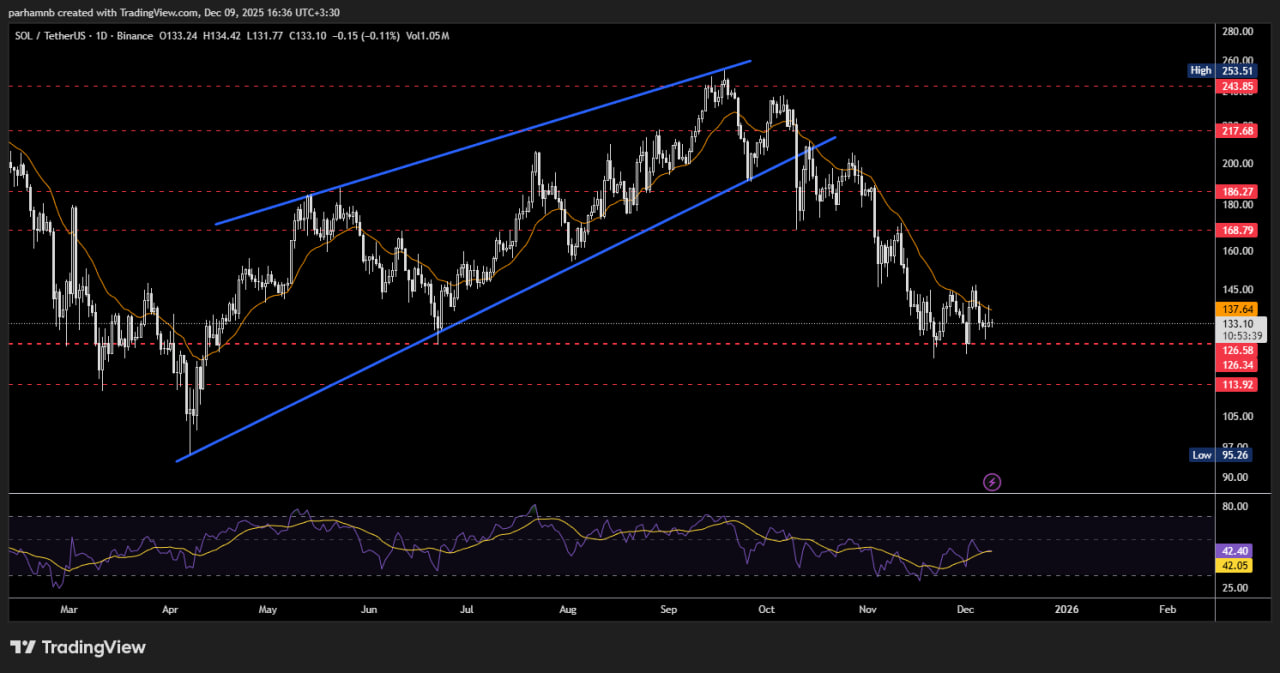1280x673 pixels.
Task: Click the 168.79 red price label
Action: coord(1237,230)
